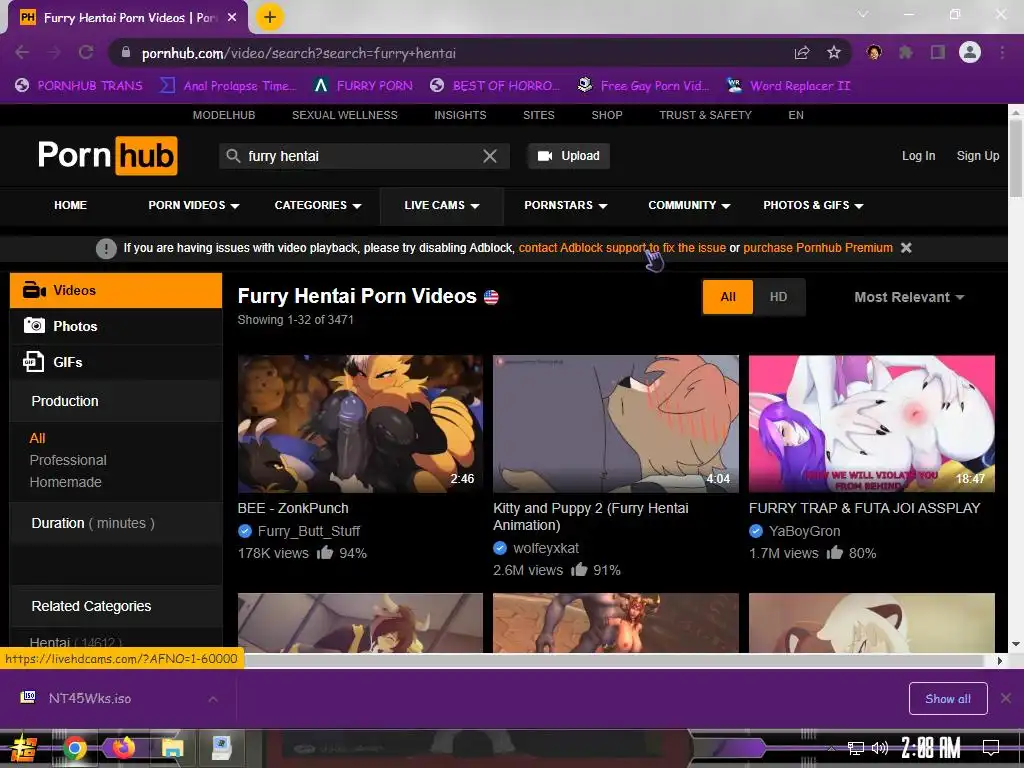Bookmark this page with the star icon
This screenshot has height=768, width=1024.
pos(834,53)
